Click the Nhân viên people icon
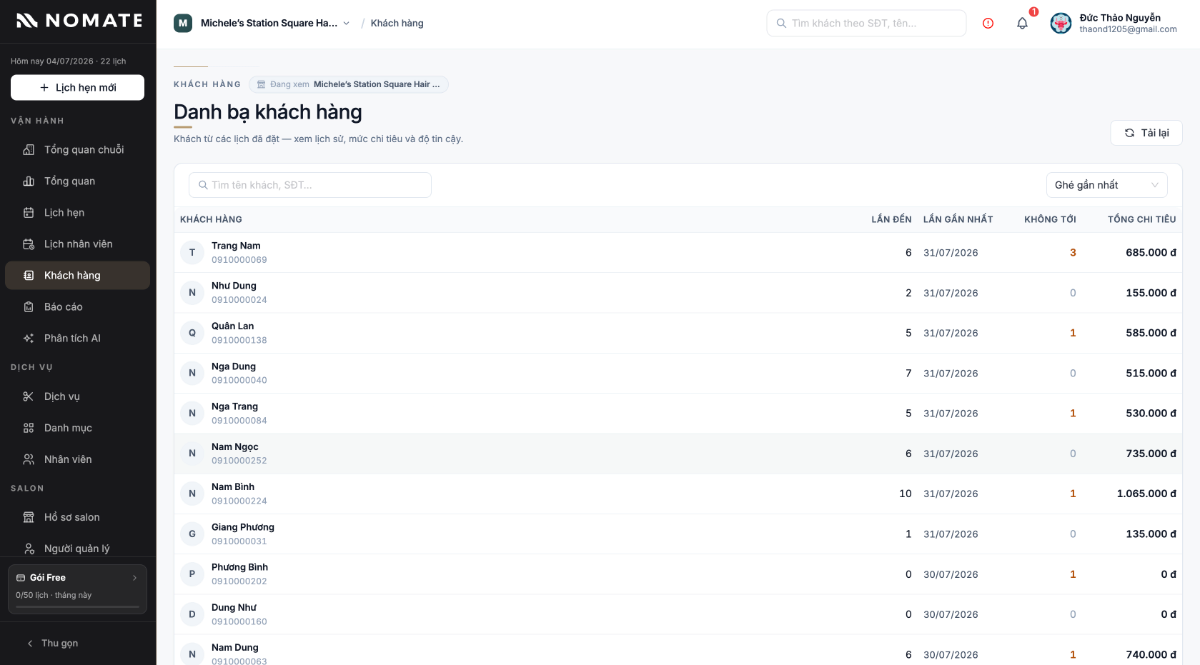The width and height of the screenshot is (1200, 665). [x=29, y=459]
